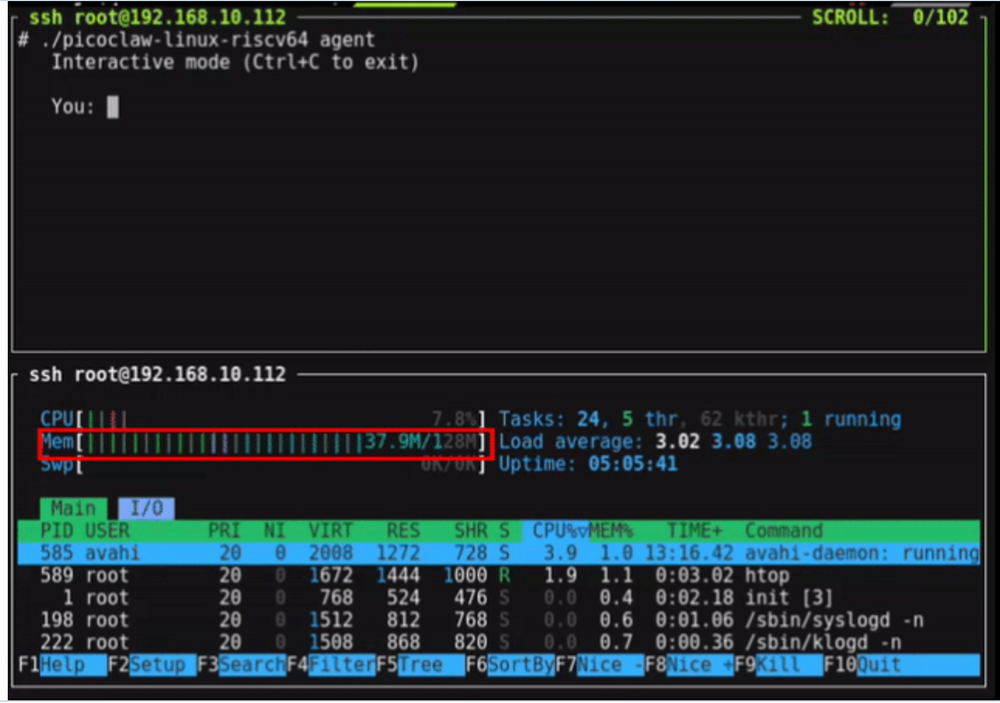Viewport: 1000px width, 703px height.
Task: Select the /sbin/klogd -n process row
Action: click(499, 642)
